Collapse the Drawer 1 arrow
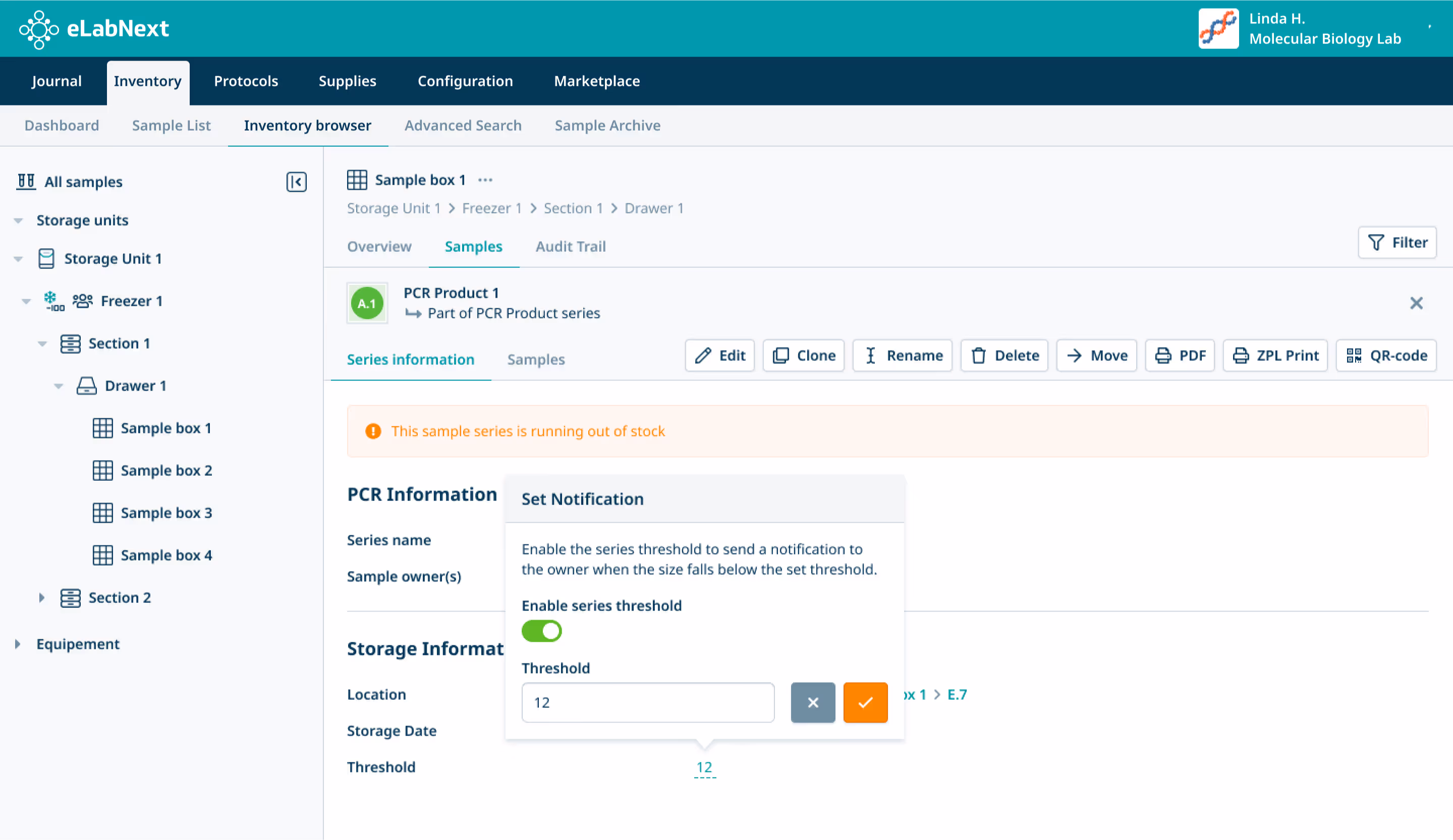Screen dimensions: 1453x840 click(x=59, y=386)
